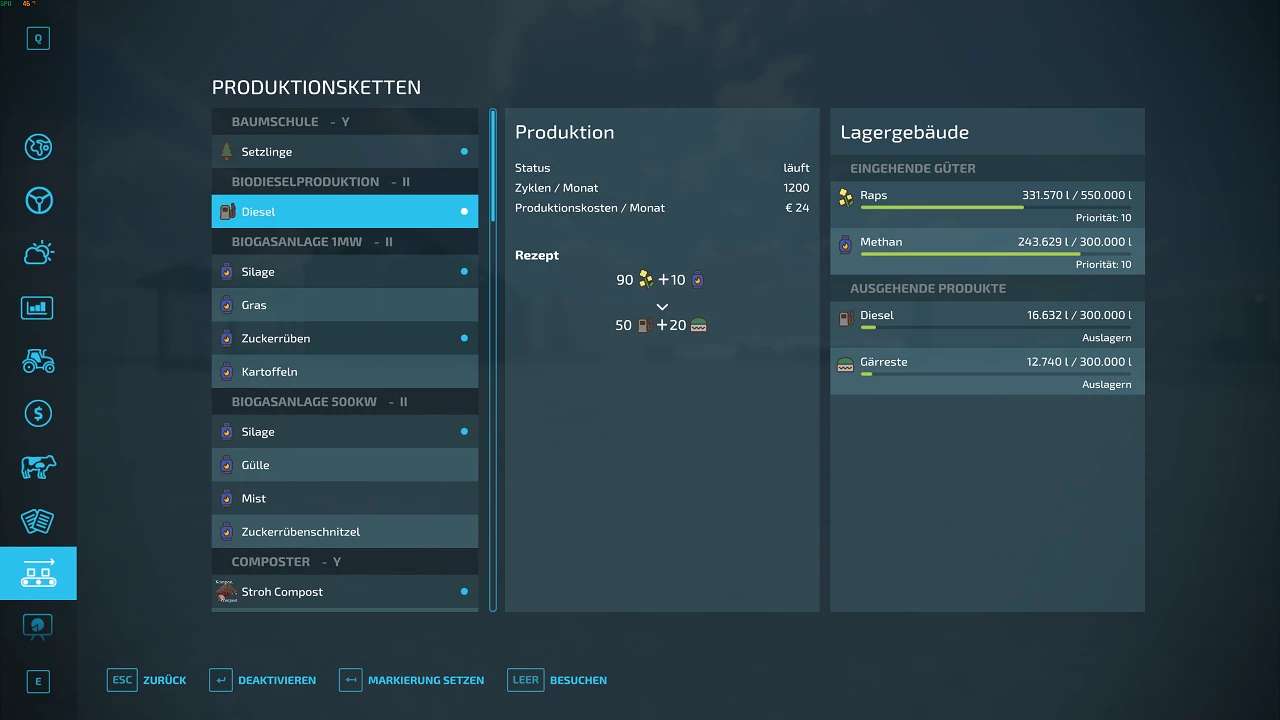Click the production list scrollbar

(x=493, y=360)
